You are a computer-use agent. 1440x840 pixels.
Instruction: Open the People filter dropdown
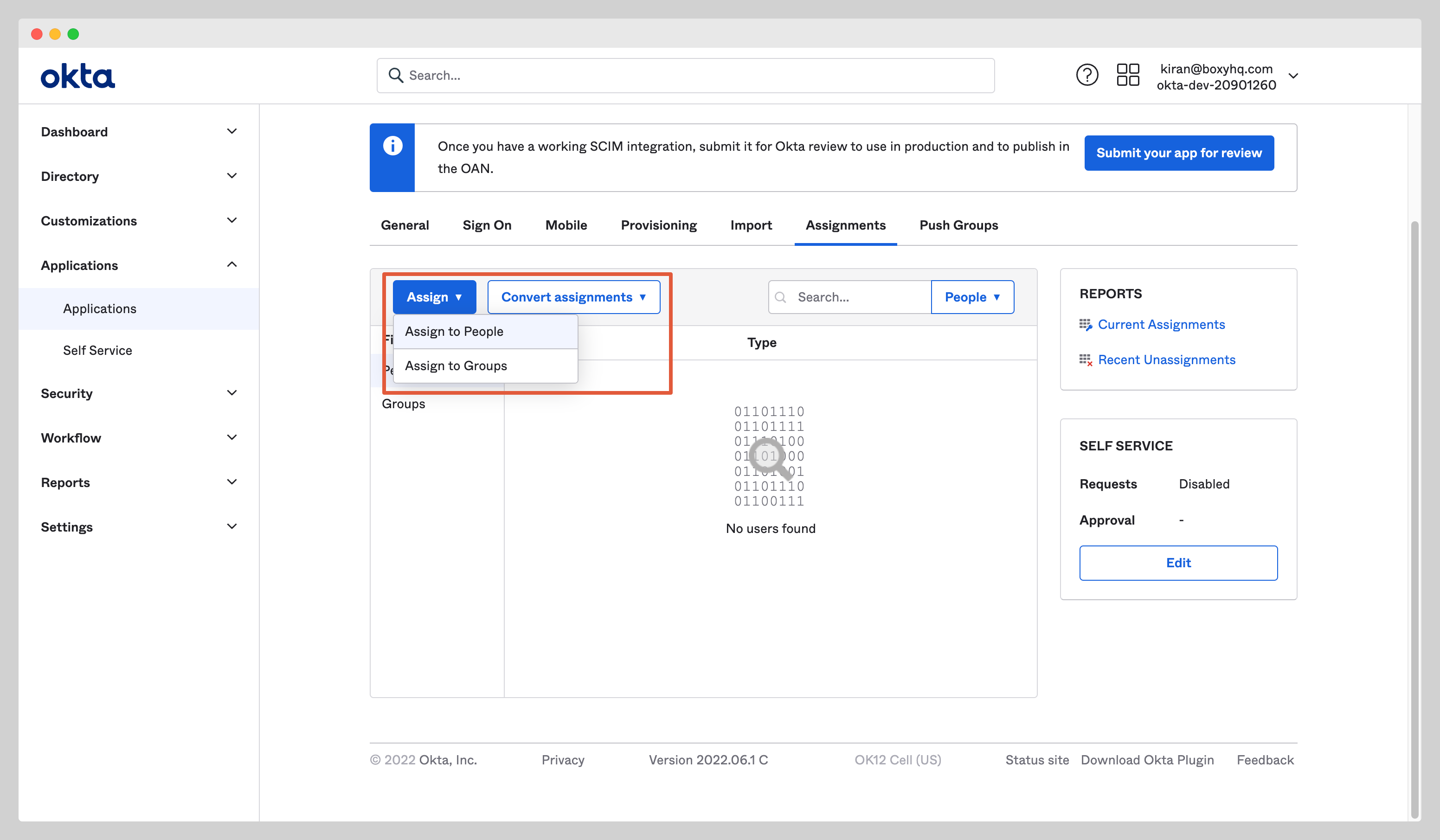click(972, 296)
